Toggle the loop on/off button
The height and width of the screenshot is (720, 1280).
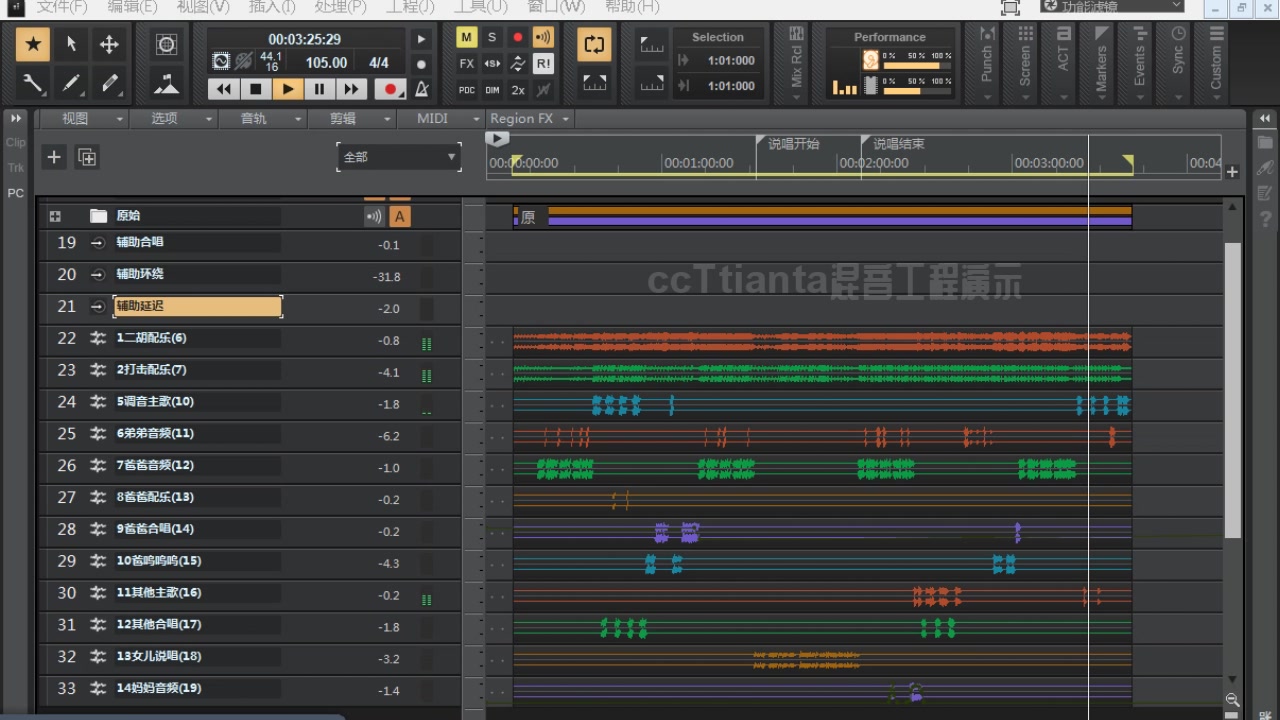pos(594,44)
